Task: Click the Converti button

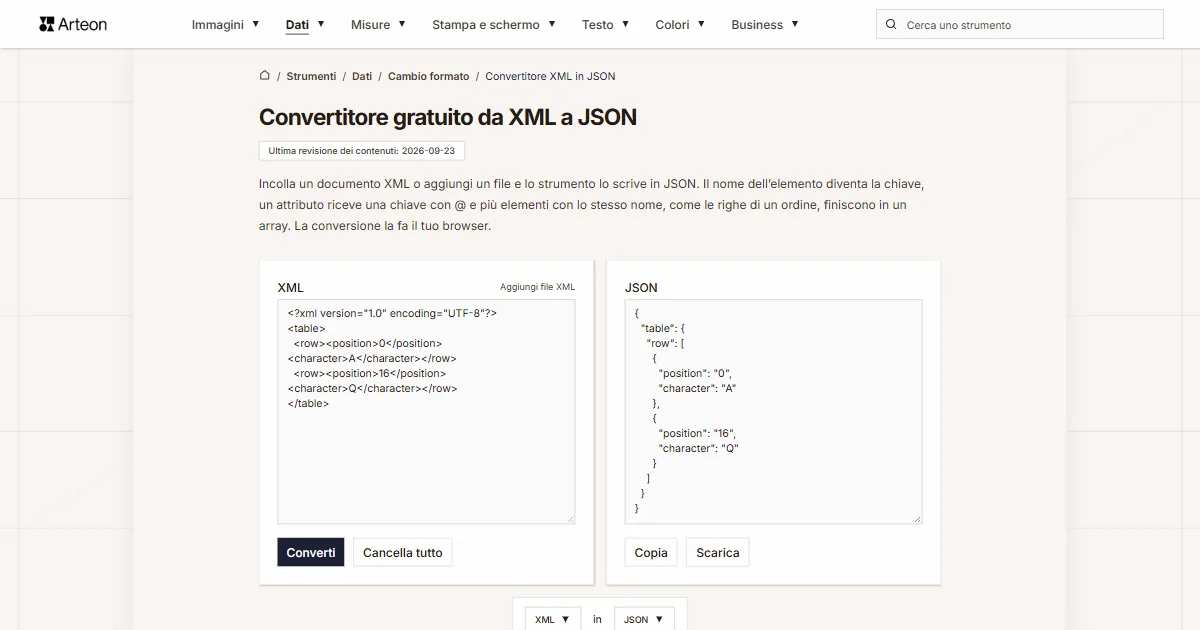Action: click(311, 552)
